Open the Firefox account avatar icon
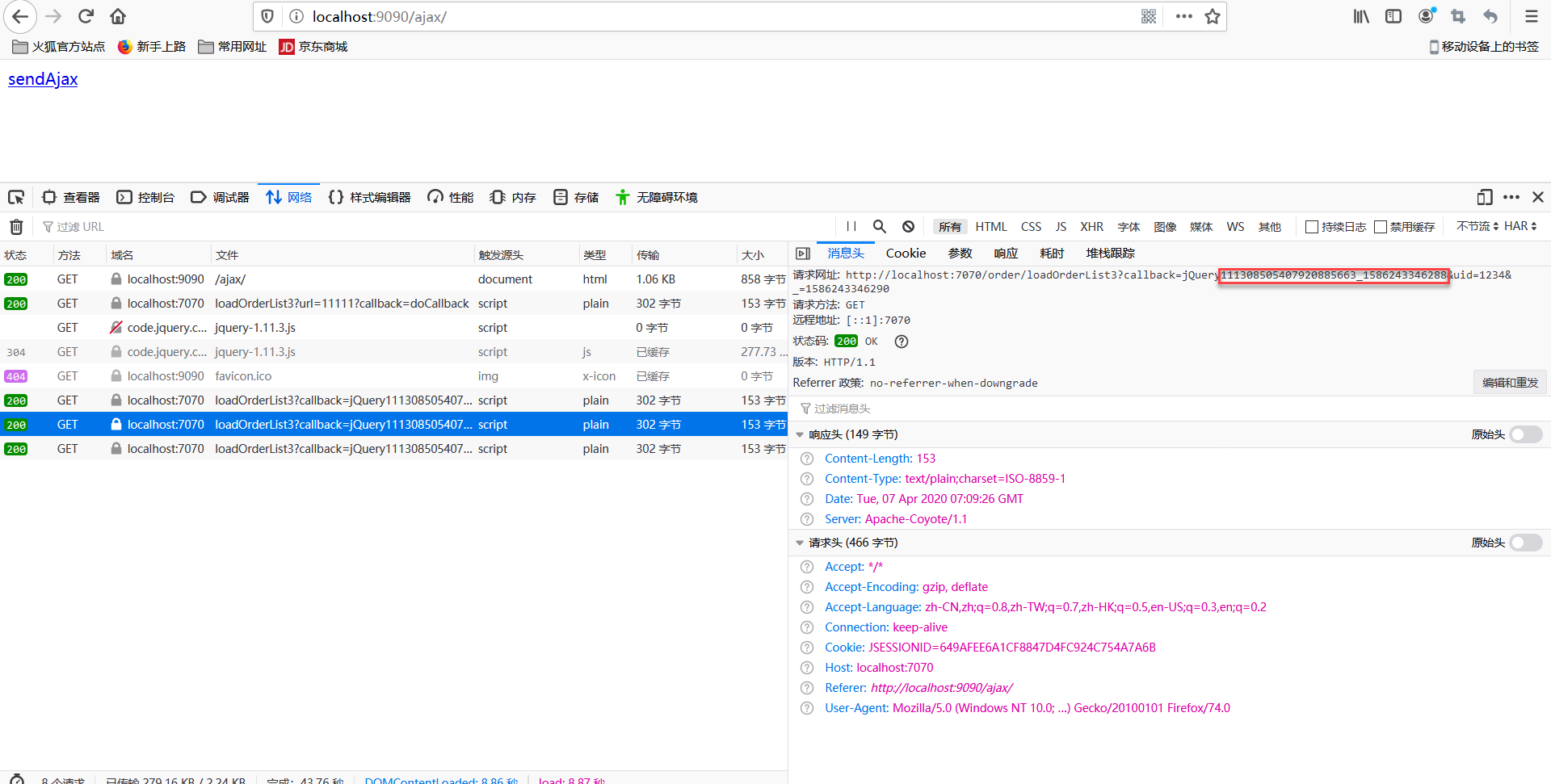This screenshot has height=784, width=1551. pyautogui.click(x=1427, y=16)
